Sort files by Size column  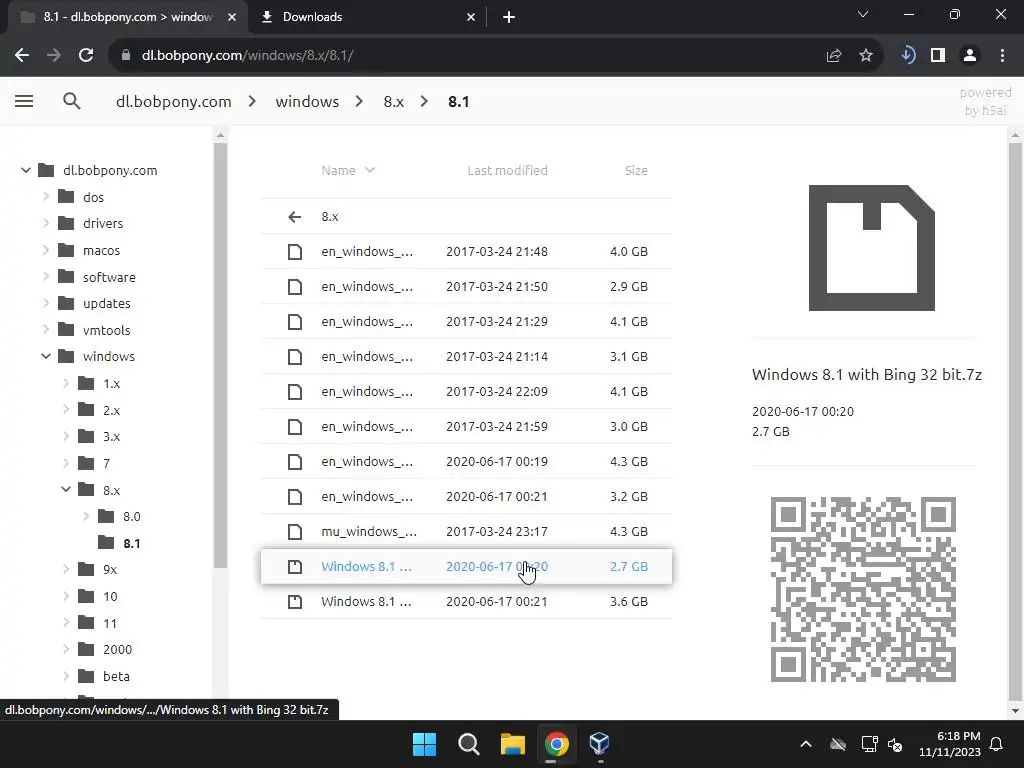pos(635,170)
